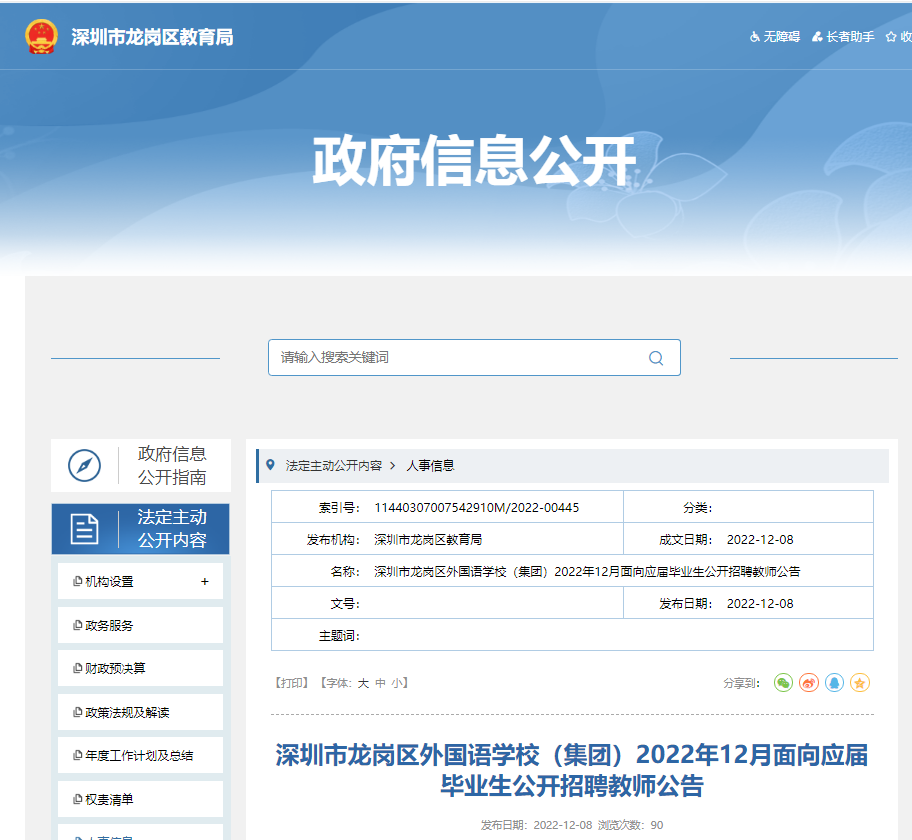Click the wheelchair icon beside 无障碍
Screen dimensions: 912x840
click(755, 37)
